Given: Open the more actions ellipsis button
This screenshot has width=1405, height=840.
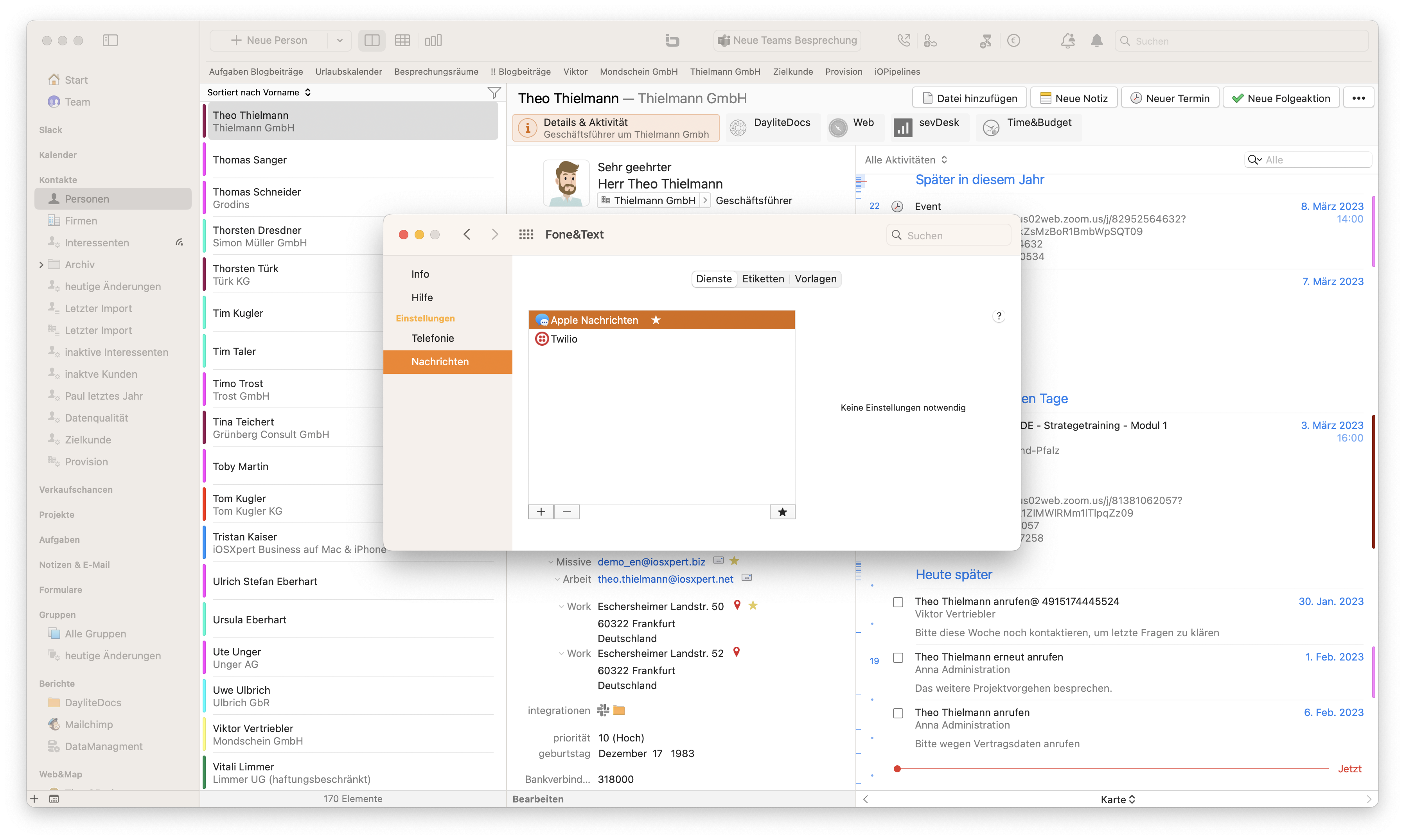Looking at the screenshot, I should coord(1358,98).
